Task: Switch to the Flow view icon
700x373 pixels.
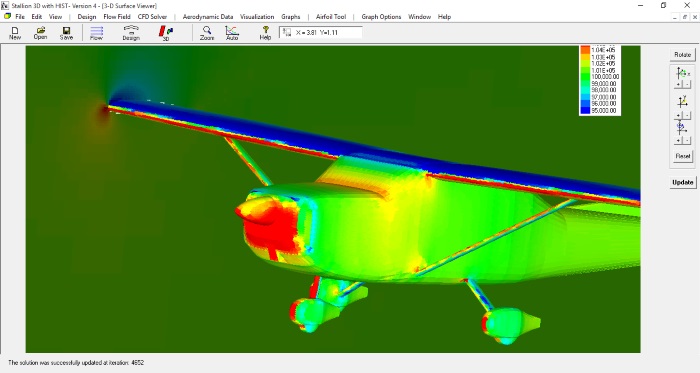Action: [96, 33]
